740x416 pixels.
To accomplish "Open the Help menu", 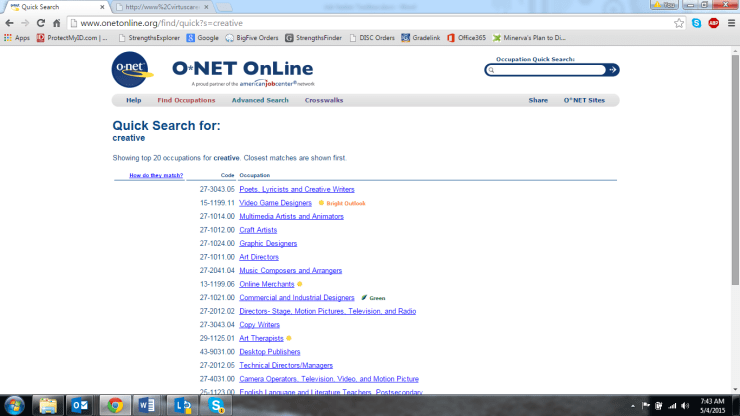I will (x=134, y=100).
